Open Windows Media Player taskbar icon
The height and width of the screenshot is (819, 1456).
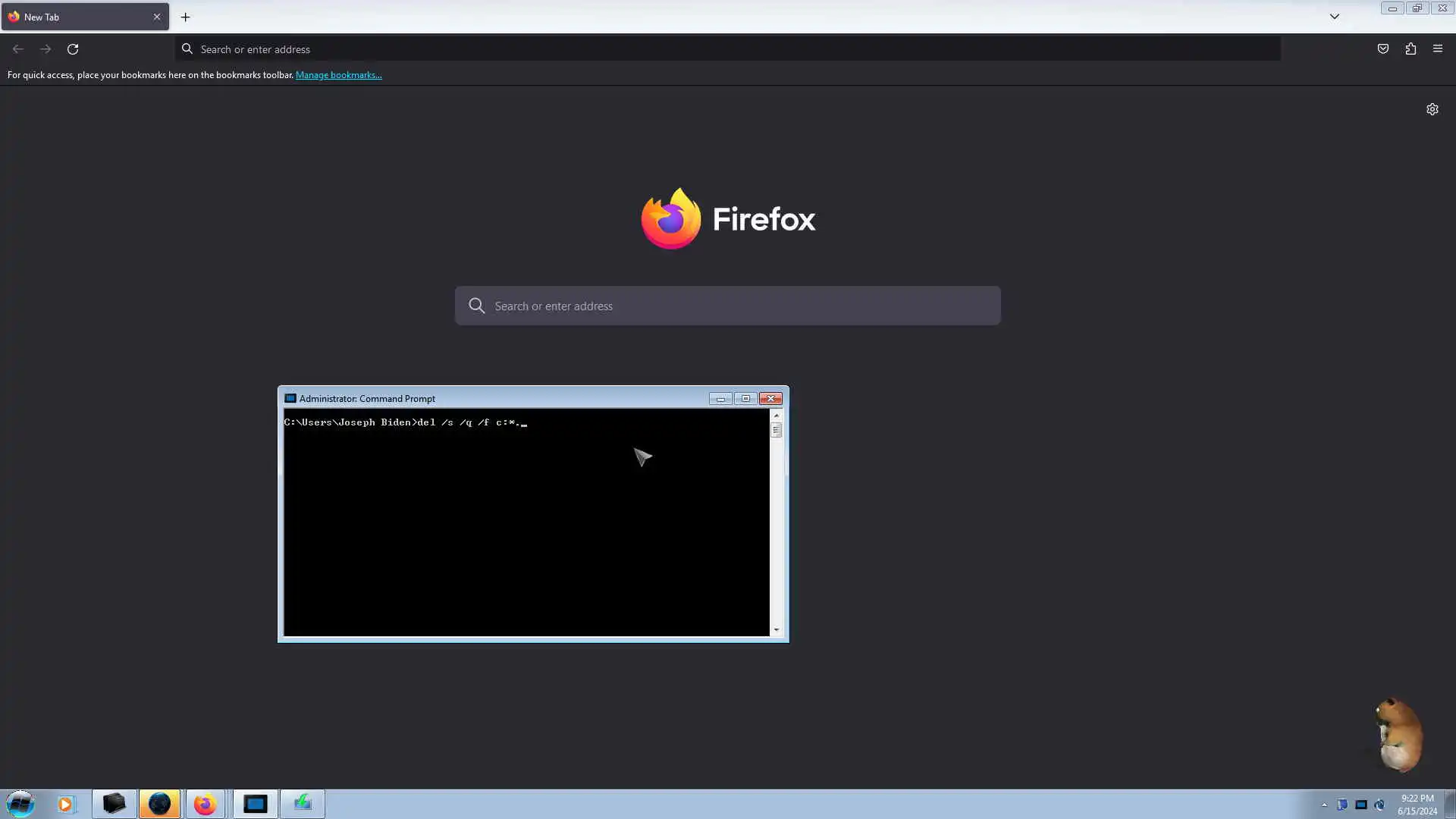65,804
